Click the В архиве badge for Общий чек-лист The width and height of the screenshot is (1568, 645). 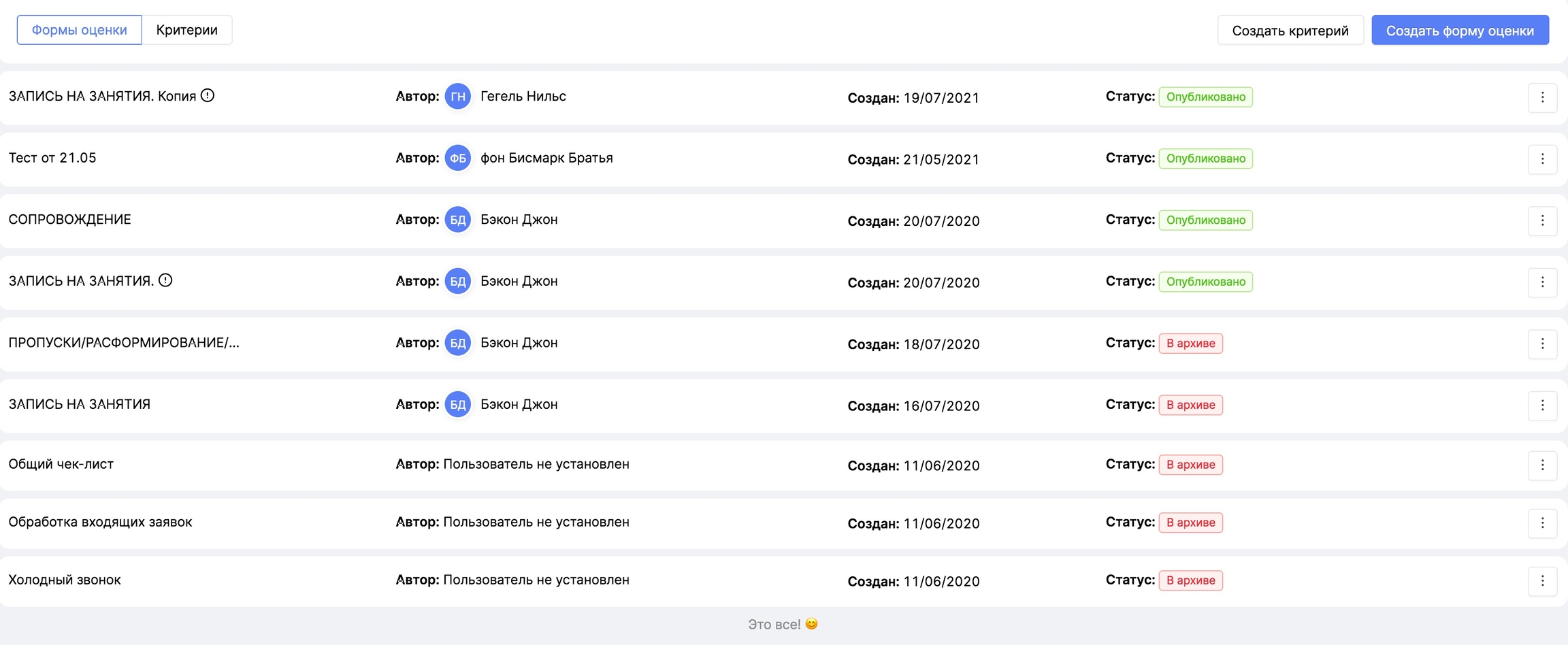tap(1190, 465)
